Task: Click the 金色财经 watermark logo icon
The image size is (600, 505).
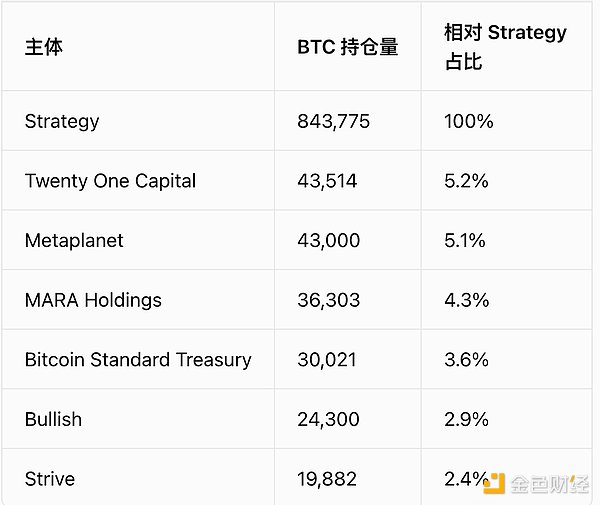Action: pyautogui.click(x=494, y=484)
